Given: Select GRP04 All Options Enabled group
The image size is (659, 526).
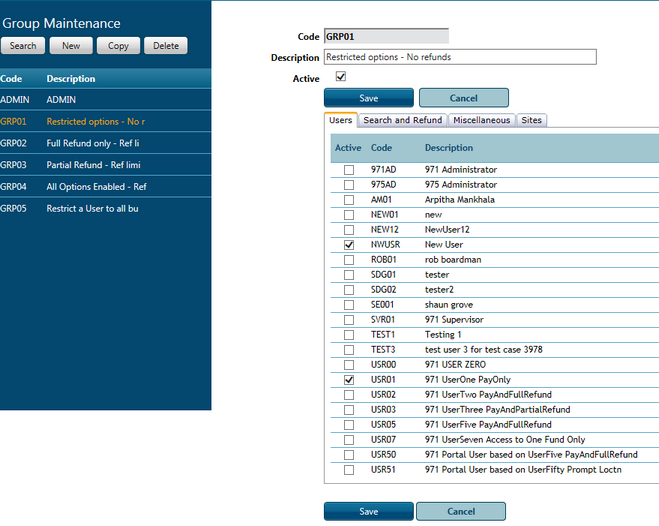Looking at the screenshot, I should pos(105,186).
